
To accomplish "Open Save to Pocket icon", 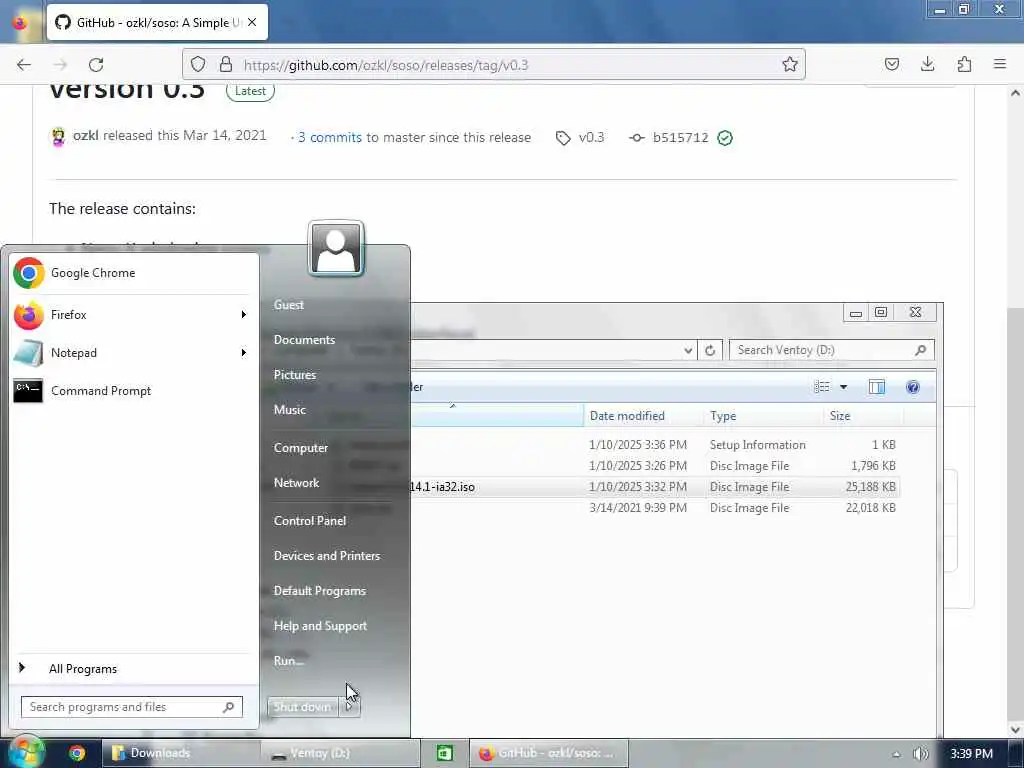I will (891, 65).
